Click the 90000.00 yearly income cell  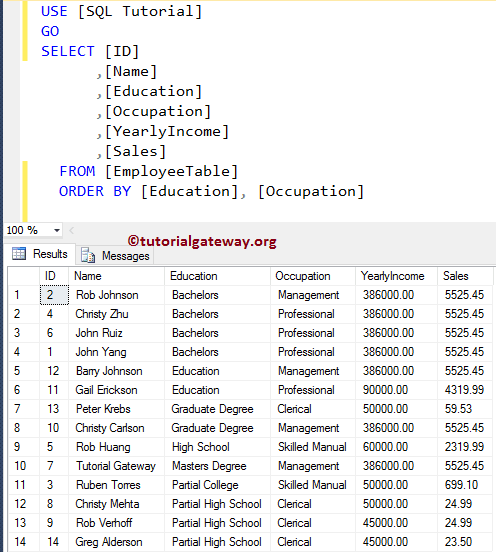[x=396, y=390]
